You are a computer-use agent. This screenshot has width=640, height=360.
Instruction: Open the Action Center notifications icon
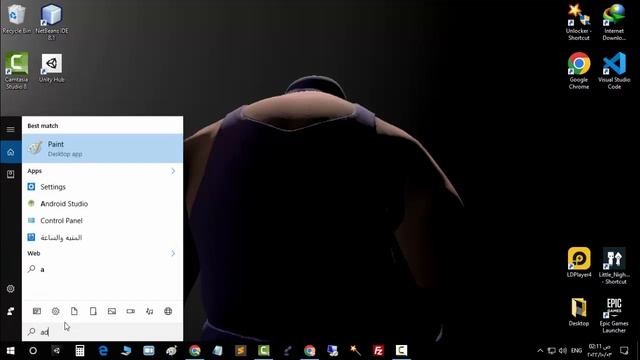pos(624,351)
